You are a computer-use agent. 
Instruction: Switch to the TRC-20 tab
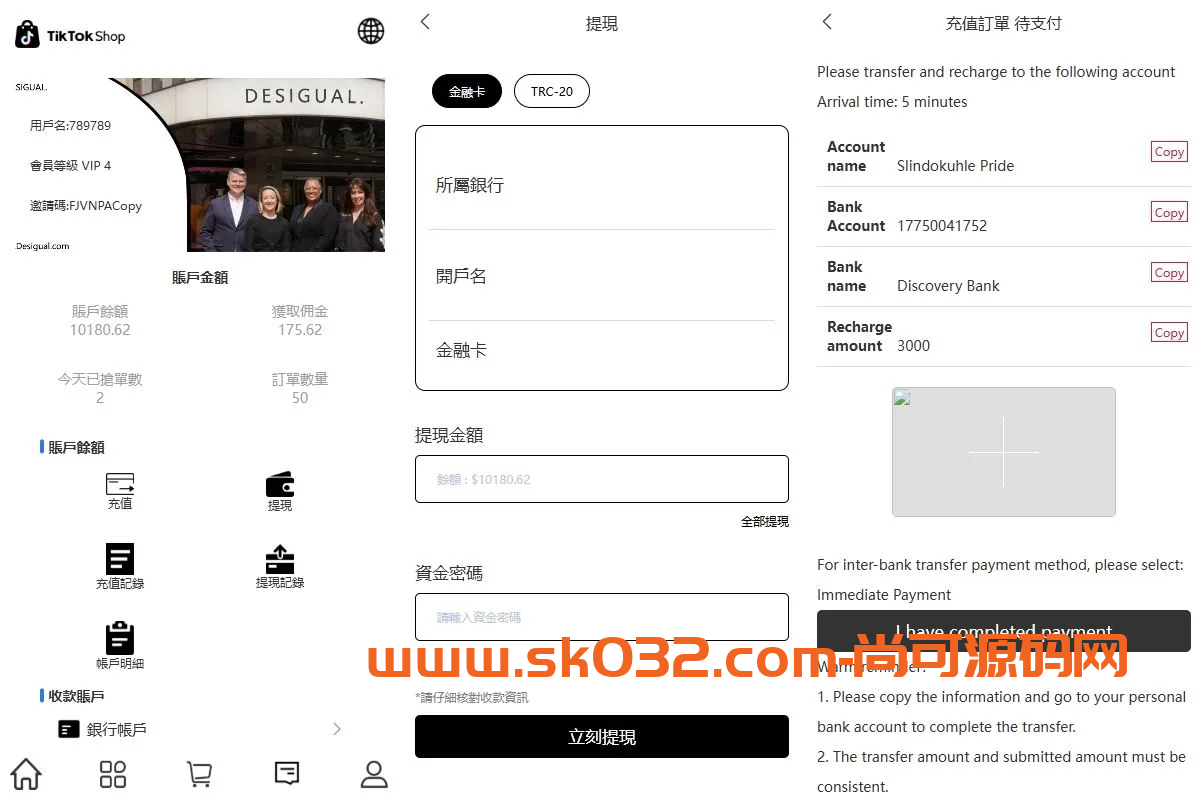[551, 90]
